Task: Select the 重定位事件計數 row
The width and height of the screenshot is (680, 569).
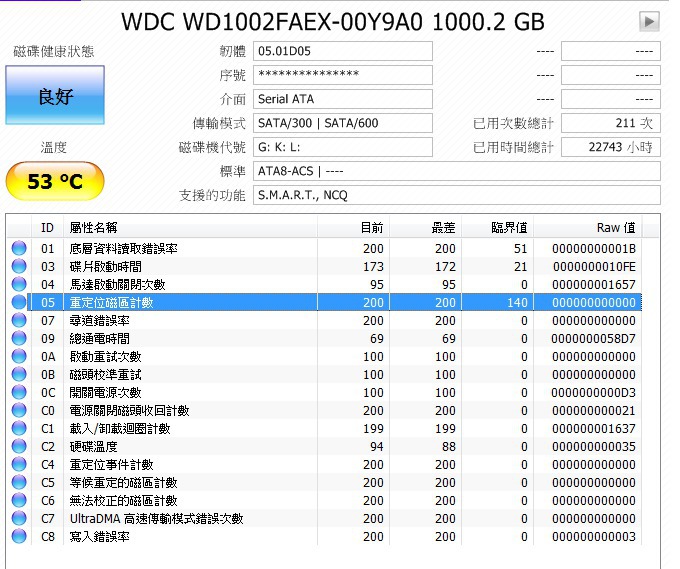Action: click(324, 464)
